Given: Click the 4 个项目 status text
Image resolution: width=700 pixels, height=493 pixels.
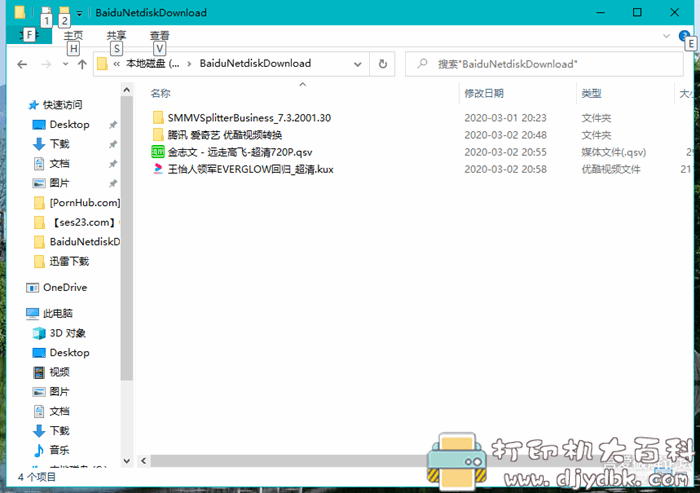Looking at the screenshot, I should click(37, 477).
